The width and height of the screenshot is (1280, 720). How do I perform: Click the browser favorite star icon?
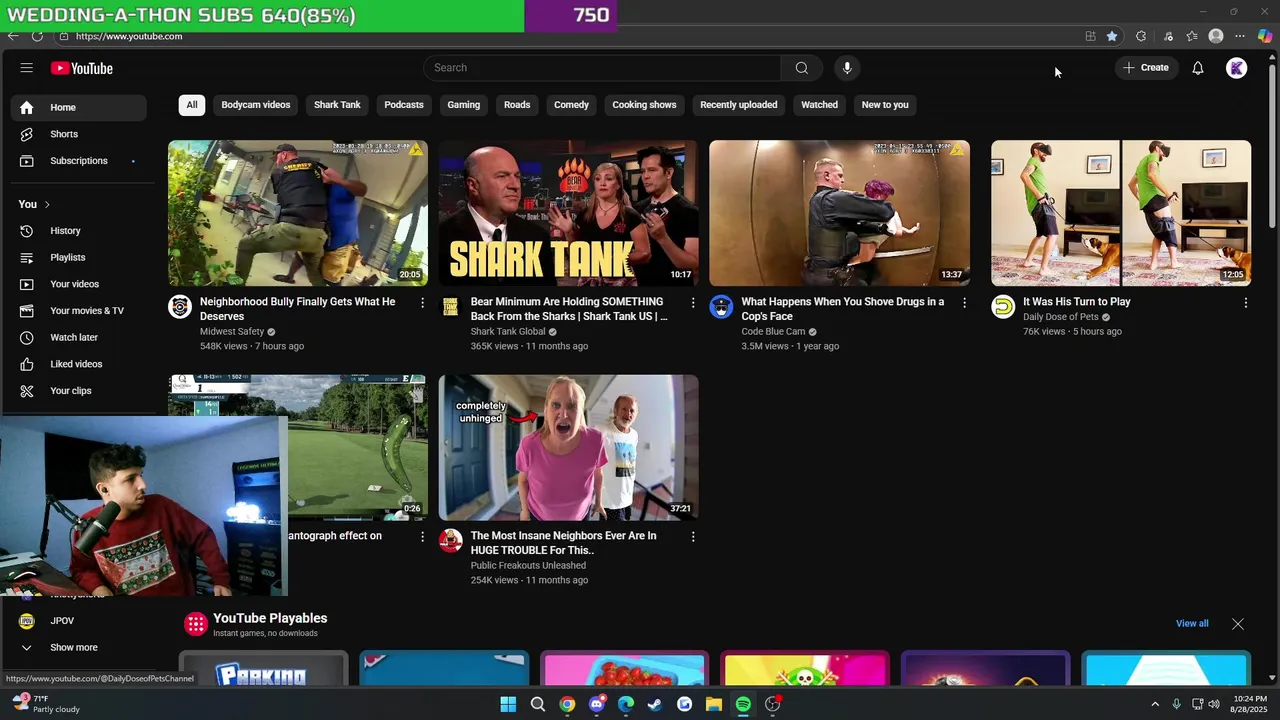[1112, 36]
